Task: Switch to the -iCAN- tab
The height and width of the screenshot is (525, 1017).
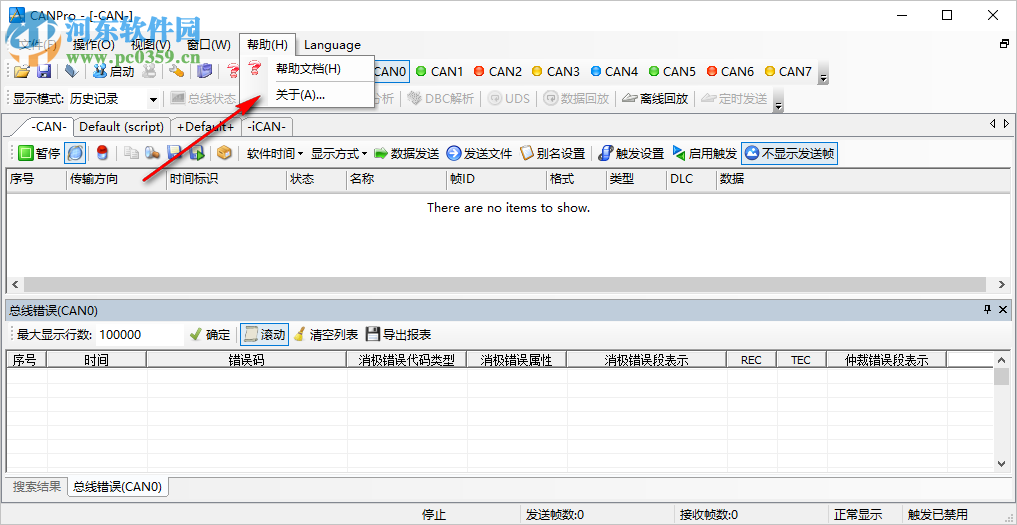Action: pos(267,127)
